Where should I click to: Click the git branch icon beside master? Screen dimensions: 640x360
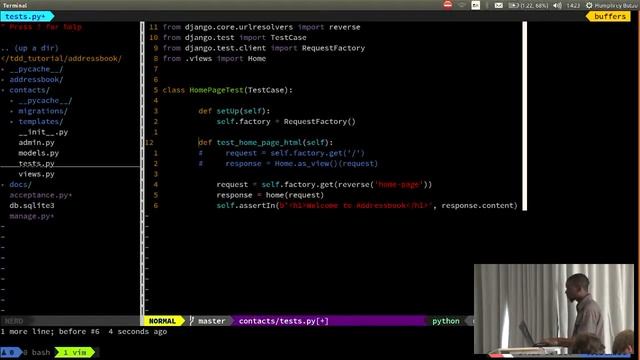coord(192,321)
